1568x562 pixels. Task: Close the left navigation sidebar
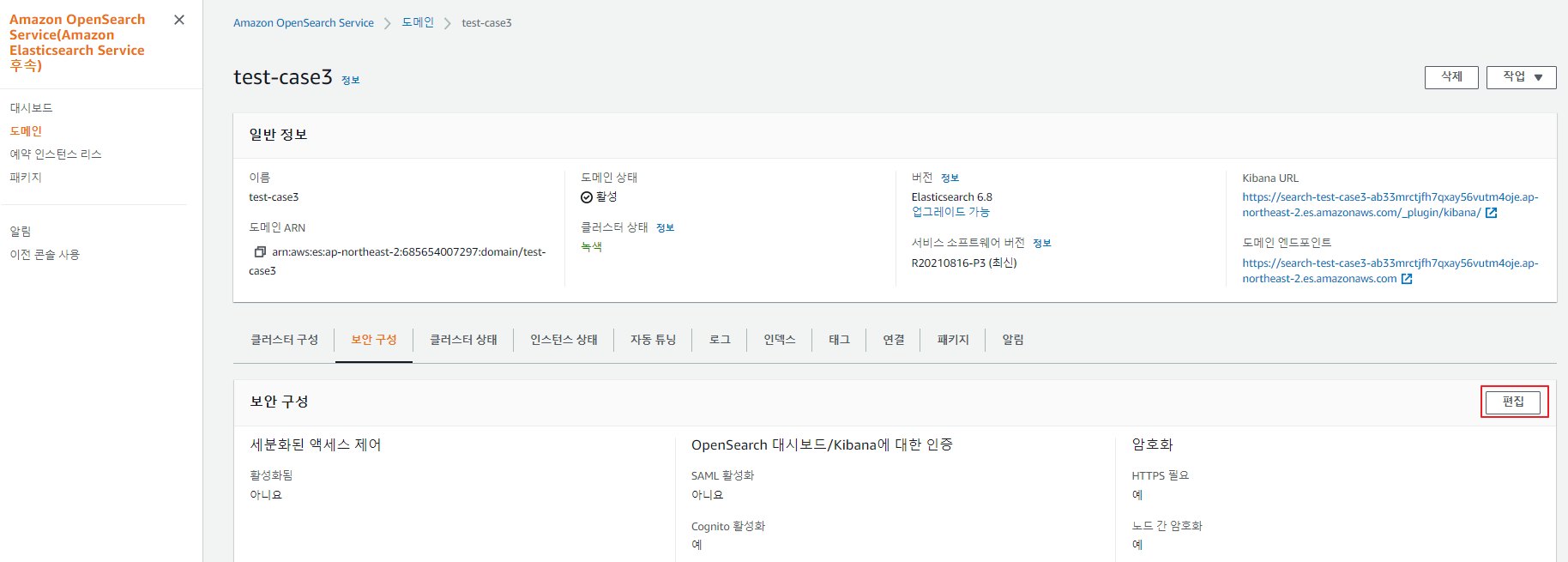pos(179,20)
